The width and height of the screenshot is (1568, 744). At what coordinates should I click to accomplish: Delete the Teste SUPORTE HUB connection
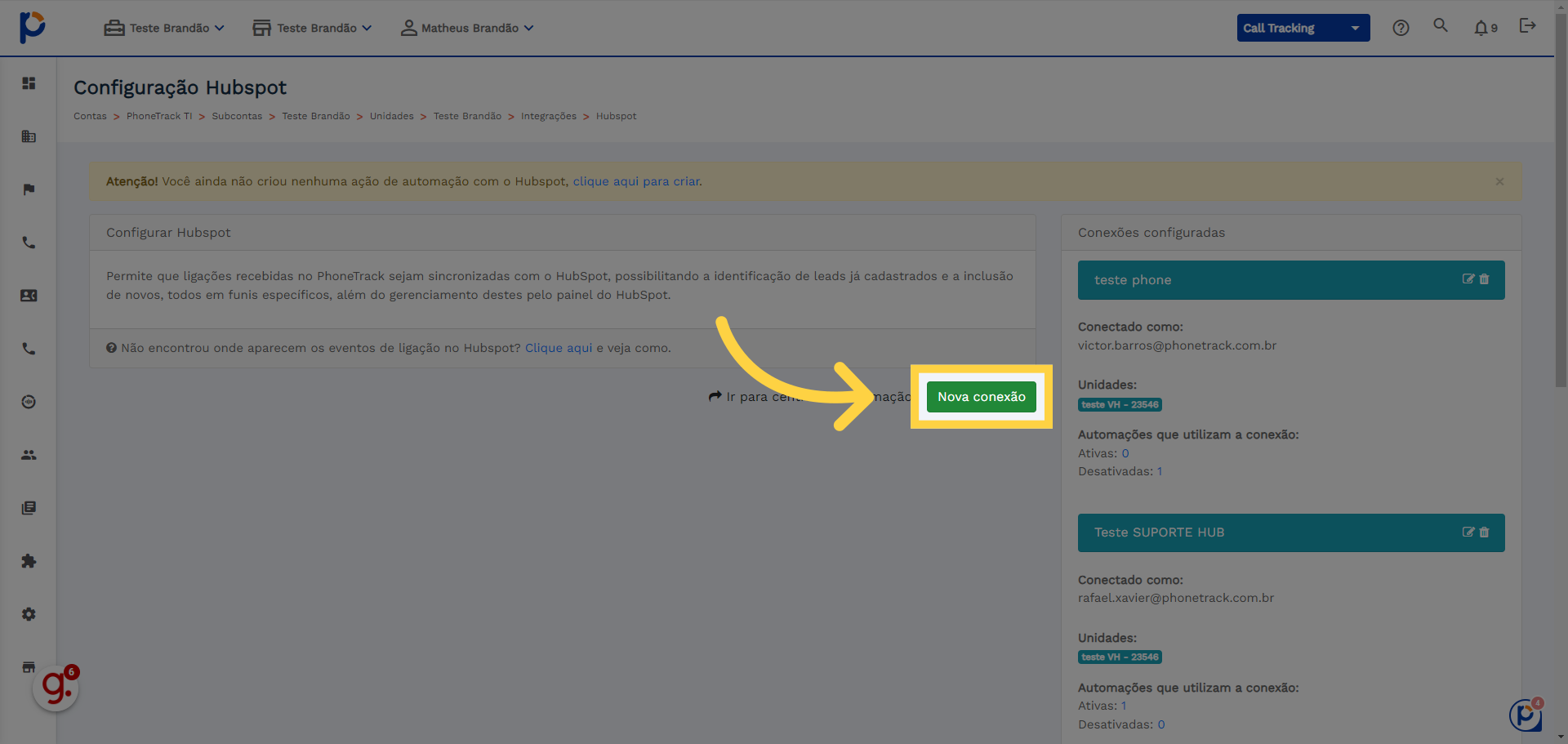click(x=1484, y=532)
